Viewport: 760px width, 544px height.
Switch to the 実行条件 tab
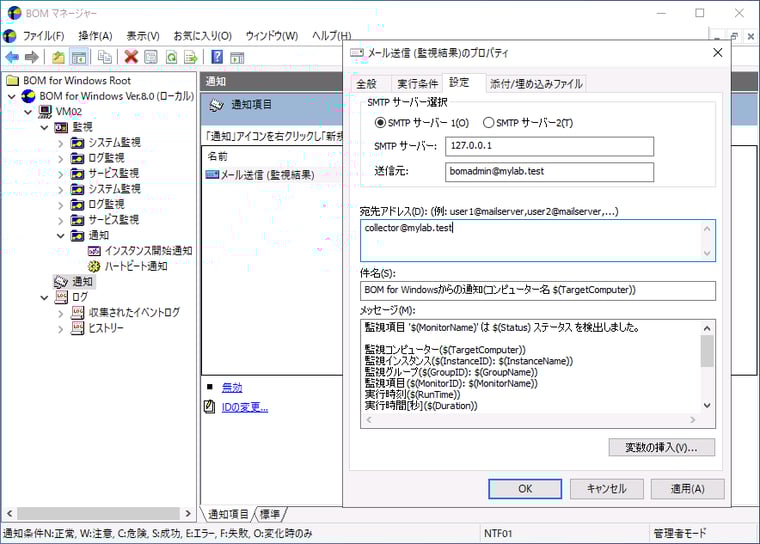pos(417,84)
